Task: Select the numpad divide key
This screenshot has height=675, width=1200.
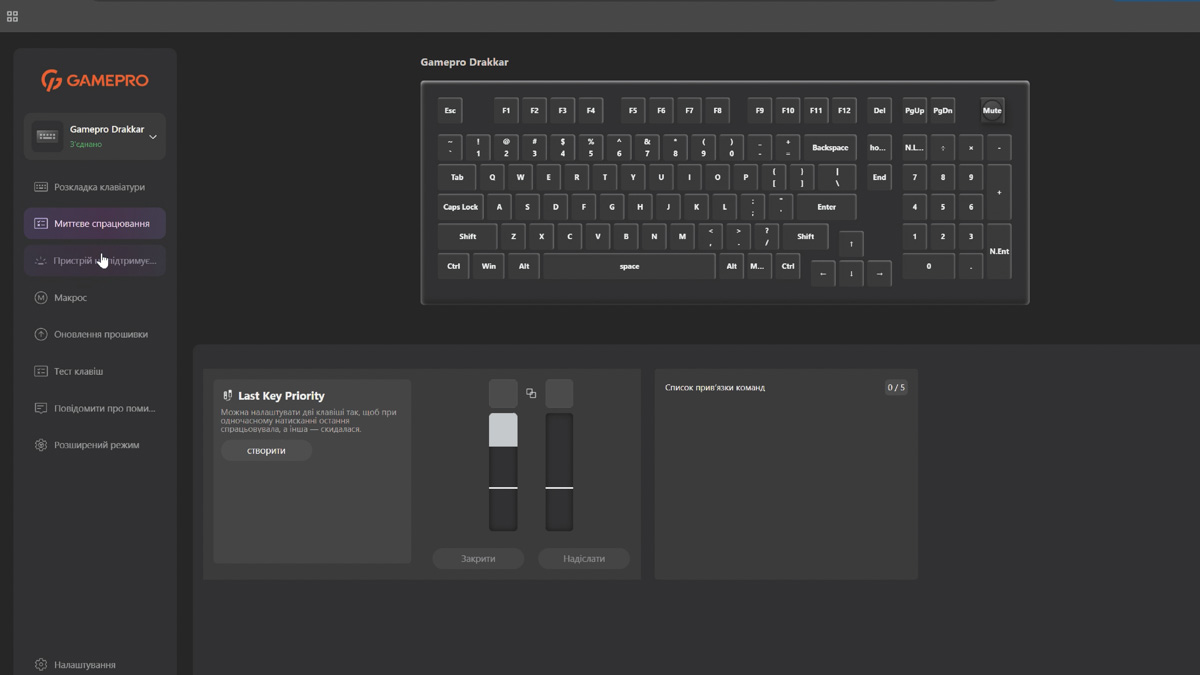Action: tap(942, 148)
